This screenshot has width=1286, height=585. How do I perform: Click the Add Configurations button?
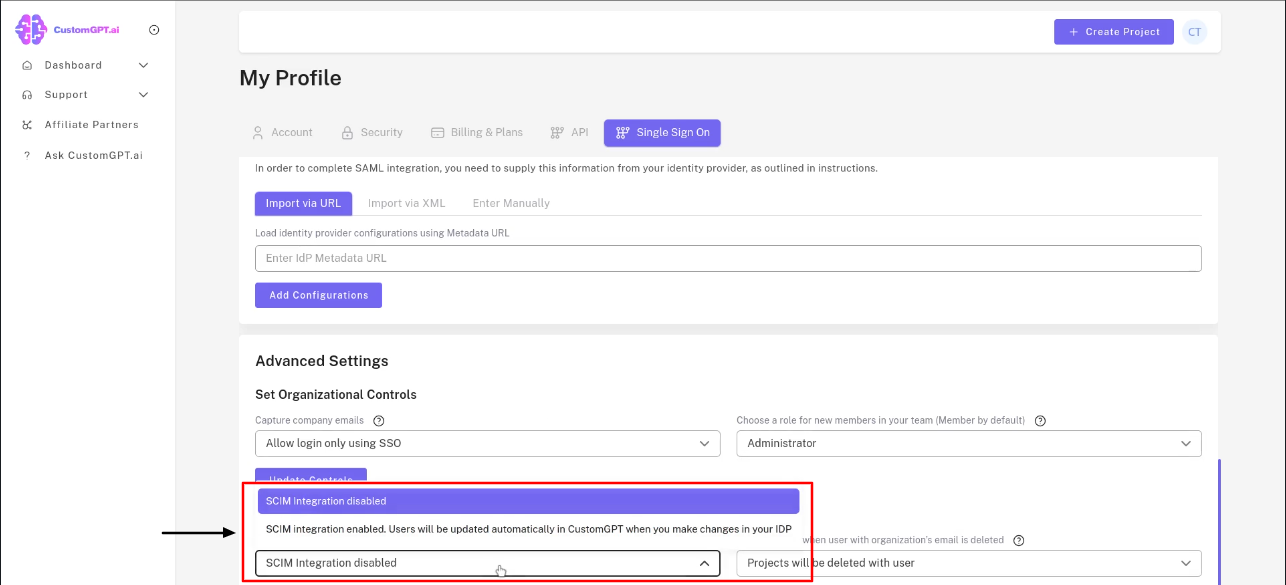(318, 295)
